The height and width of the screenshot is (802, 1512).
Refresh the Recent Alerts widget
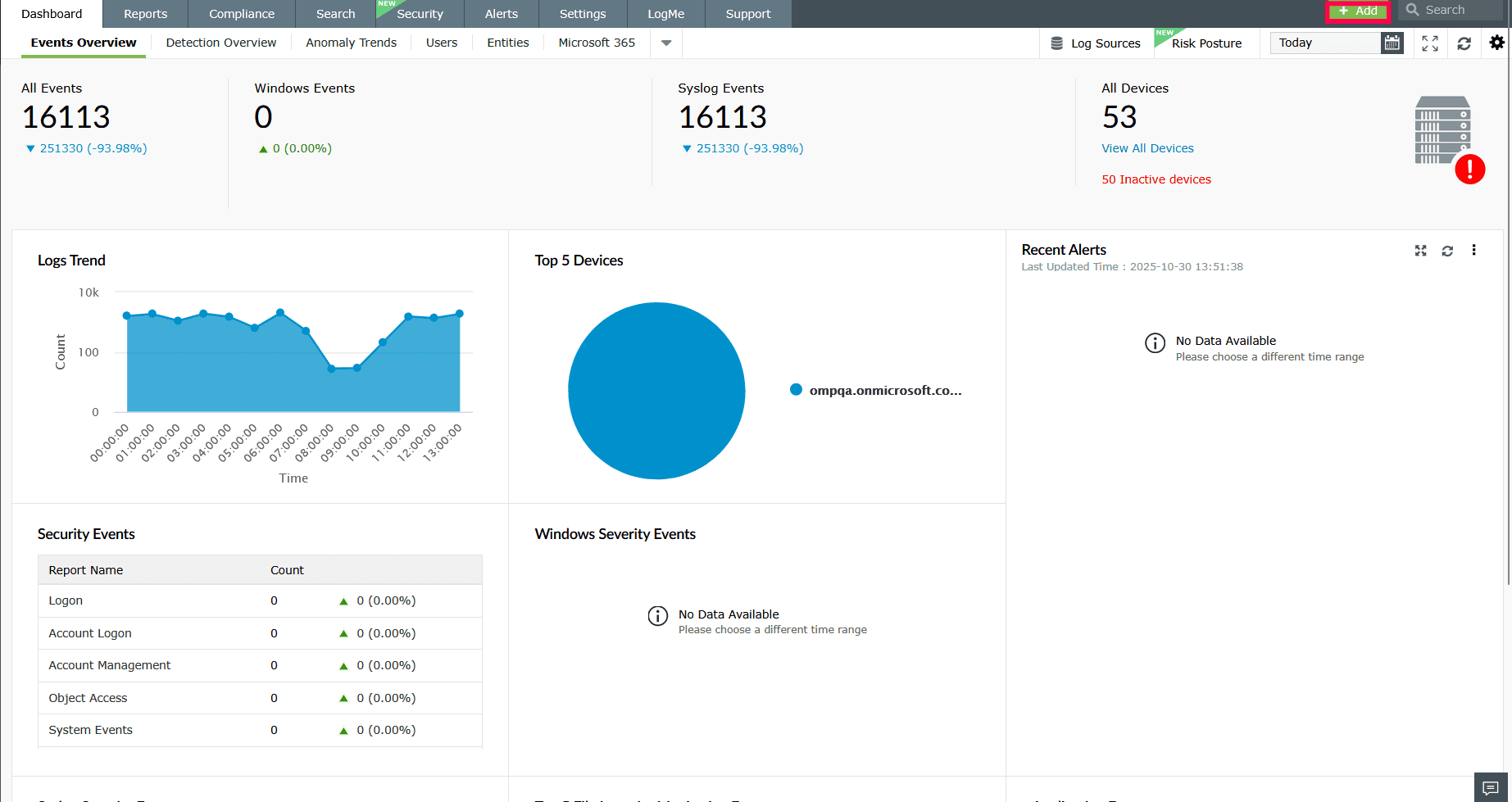pos(1447,251)
